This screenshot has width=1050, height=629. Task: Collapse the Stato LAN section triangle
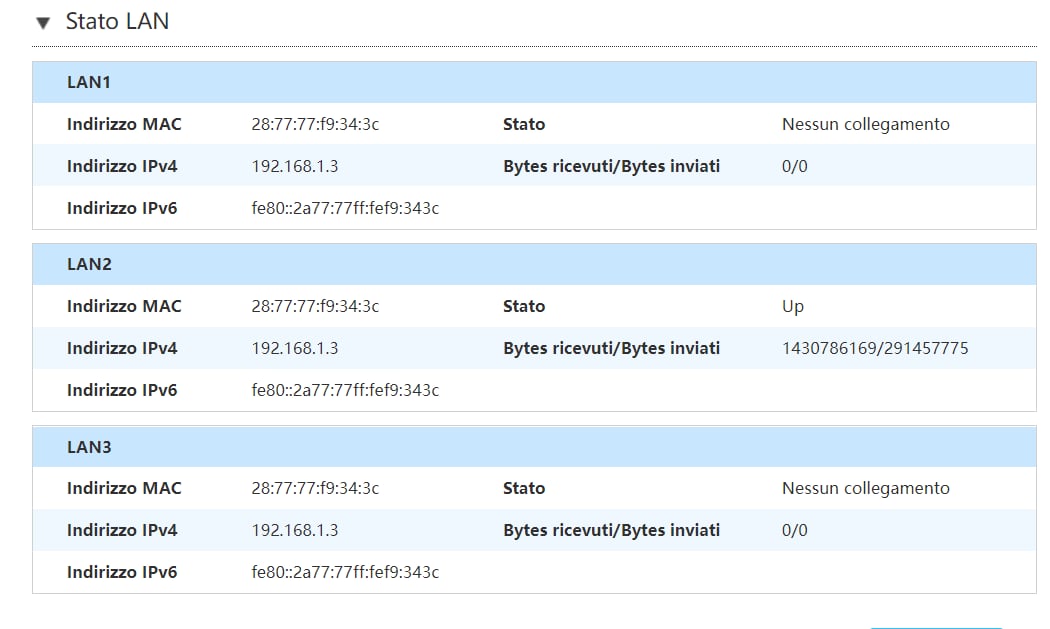click(x=43, y=23)
